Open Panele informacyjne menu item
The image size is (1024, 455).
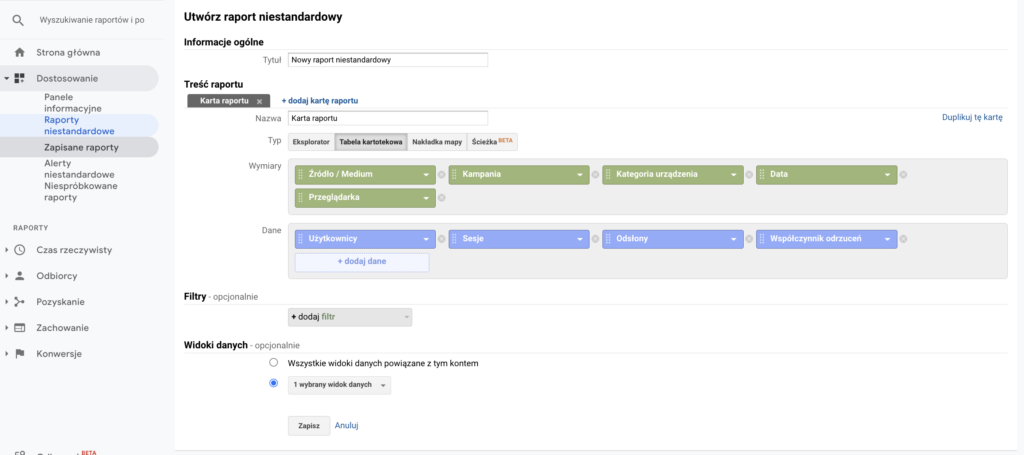click(x=72, y=102)
